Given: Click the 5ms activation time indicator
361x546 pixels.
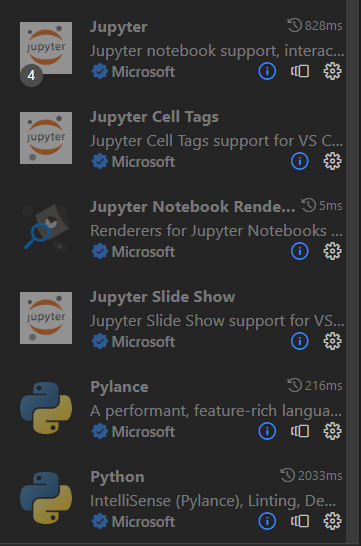Looking at the screenshot, I should tap(322, 205).
